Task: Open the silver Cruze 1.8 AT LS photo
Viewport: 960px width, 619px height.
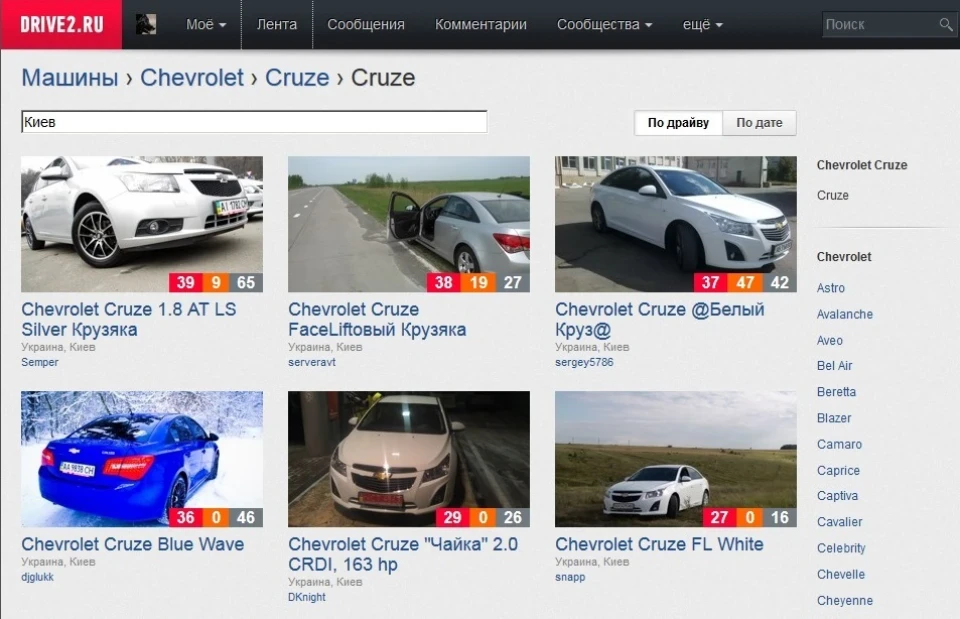Action: point(142,224)
